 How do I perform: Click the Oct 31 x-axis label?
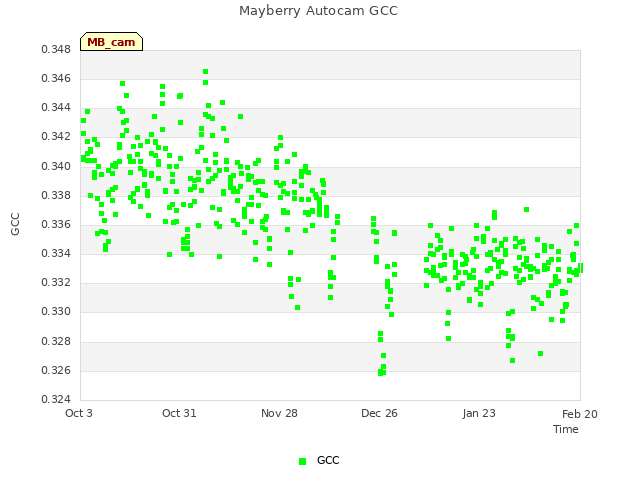click(179, 413)
